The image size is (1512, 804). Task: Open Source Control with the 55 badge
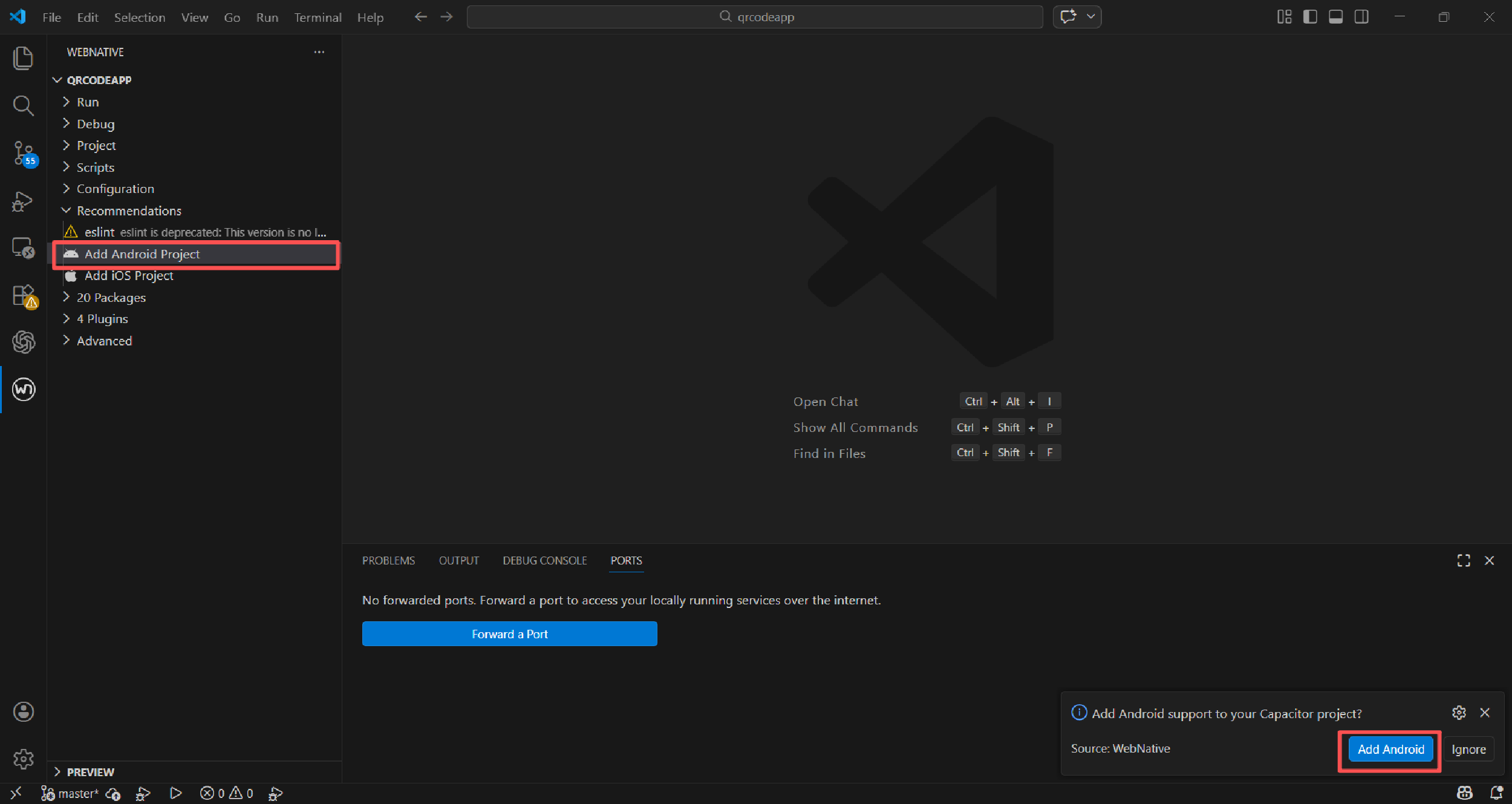pyautogui.click(x=24, y=153)
